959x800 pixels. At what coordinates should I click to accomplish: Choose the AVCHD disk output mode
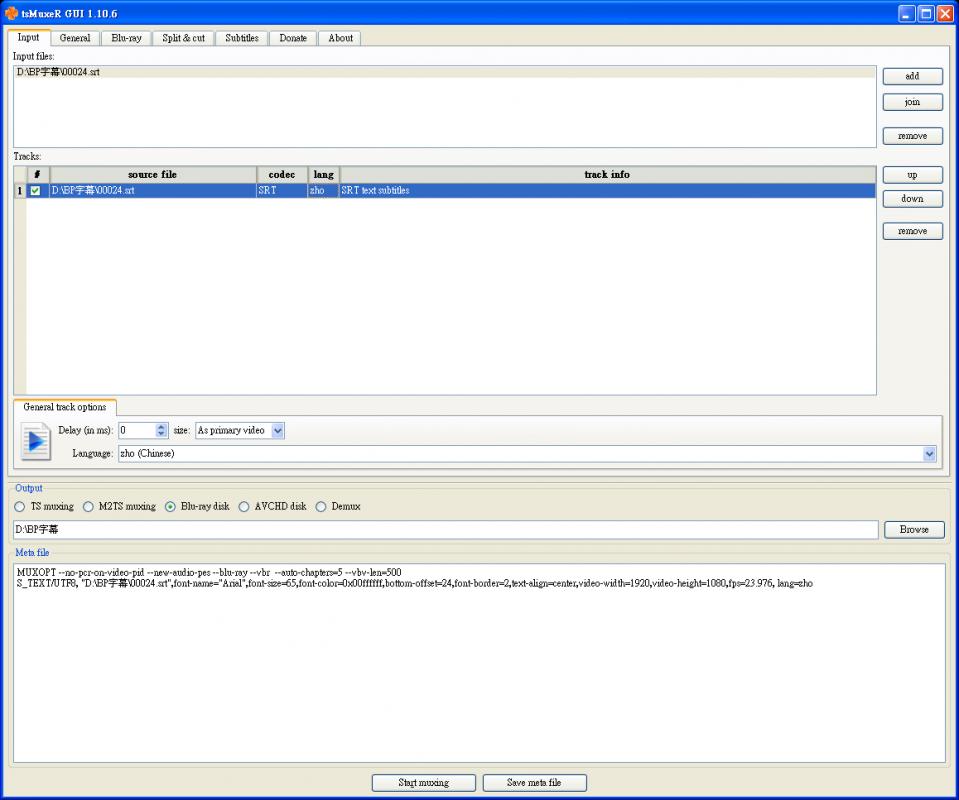tap(243, 506)
